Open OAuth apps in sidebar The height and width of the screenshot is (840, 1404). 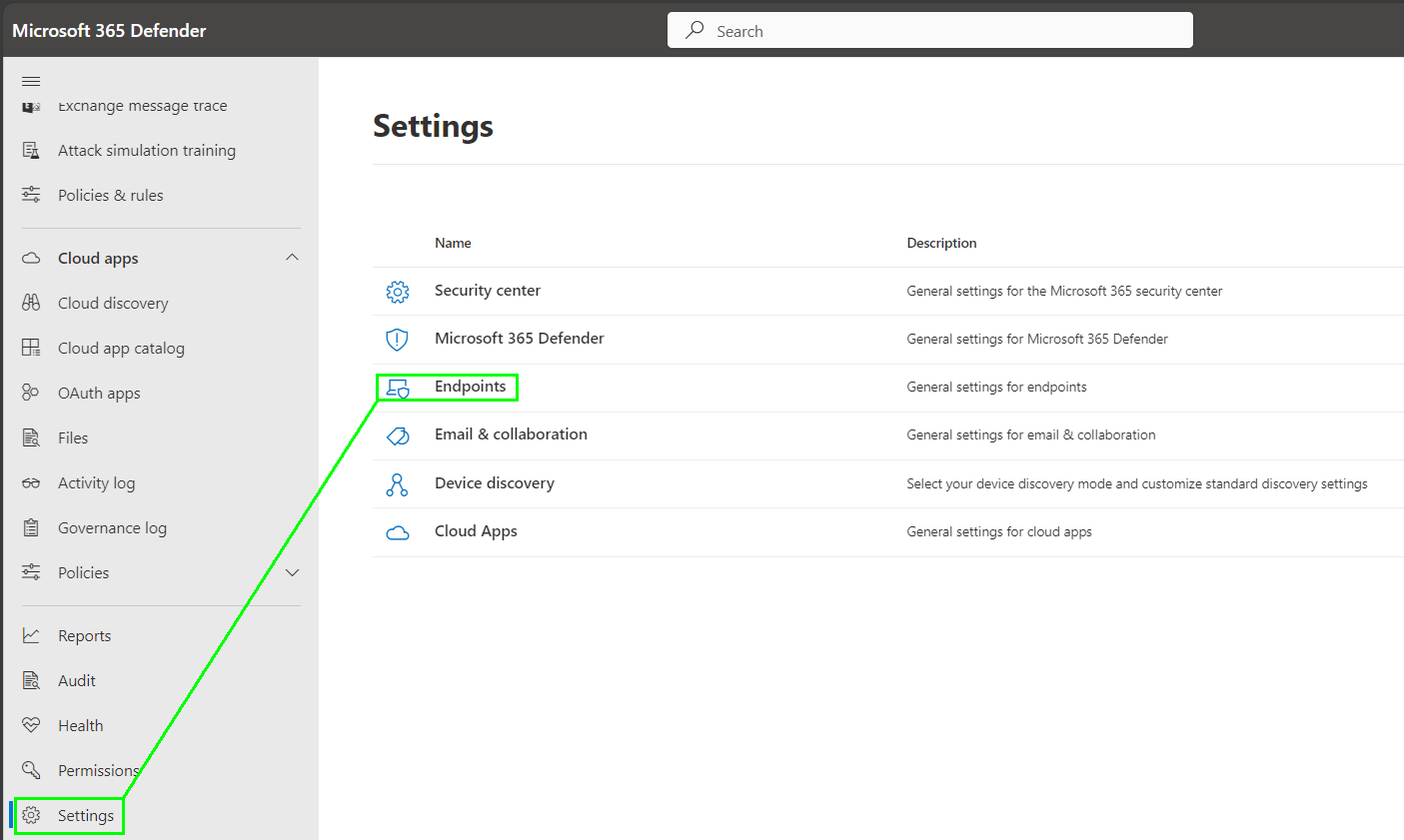(99, 394)
